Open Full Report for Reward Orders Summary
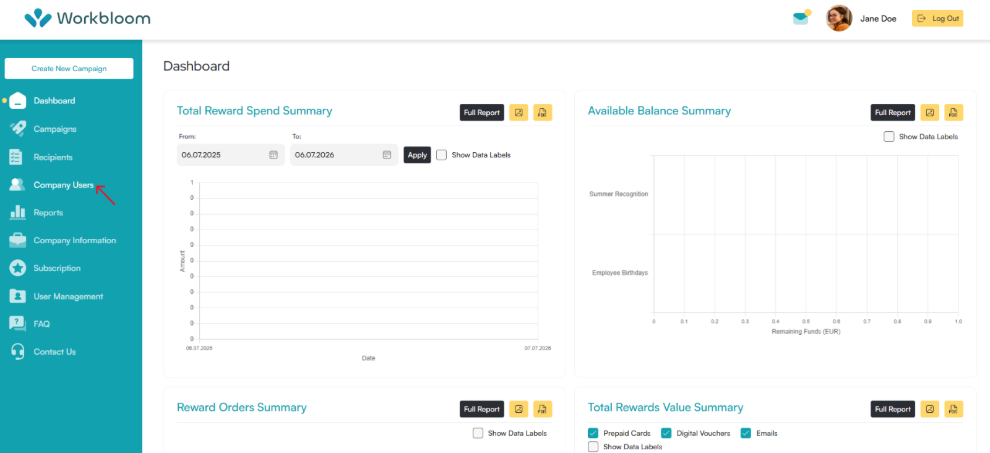The height and width of the screenshot is (453, 990). 482,409
